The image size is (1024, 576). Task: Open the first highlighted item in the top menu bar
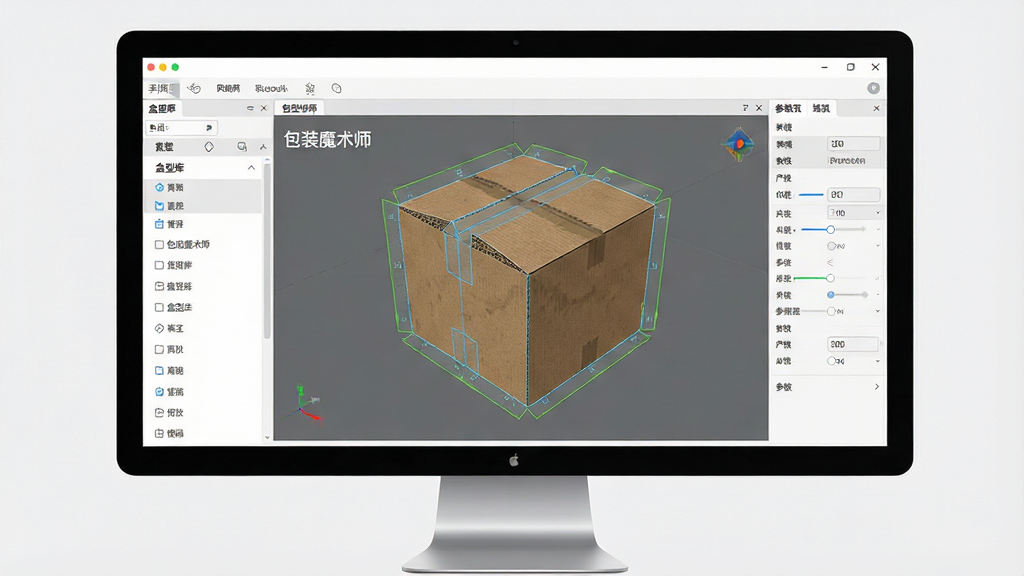coord(159,88)
